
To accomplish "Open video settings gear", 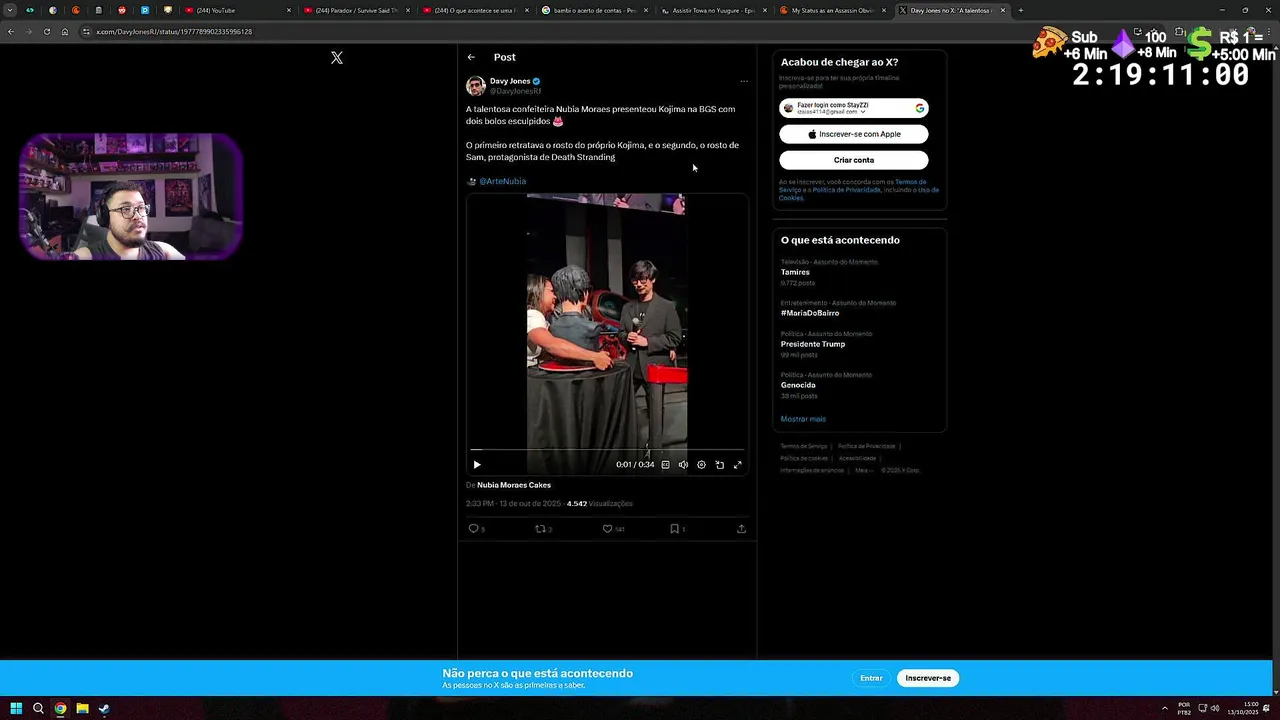I will [x=701, y=464].
